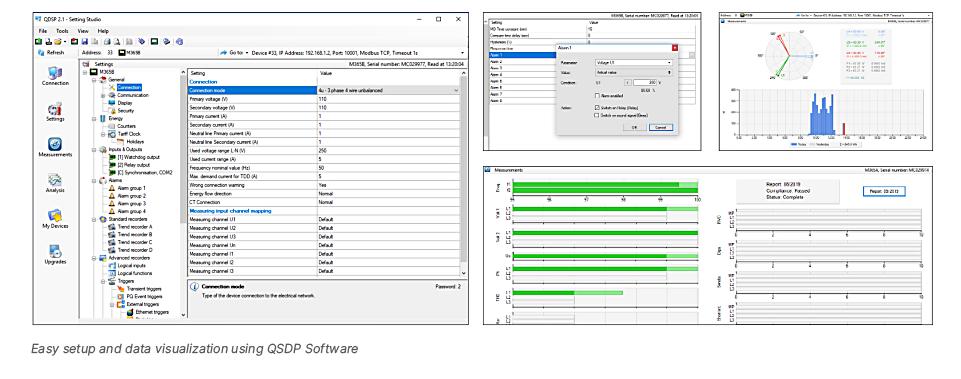
Task: Collapse the Energy tree node
Action: [x=94, y=118]
